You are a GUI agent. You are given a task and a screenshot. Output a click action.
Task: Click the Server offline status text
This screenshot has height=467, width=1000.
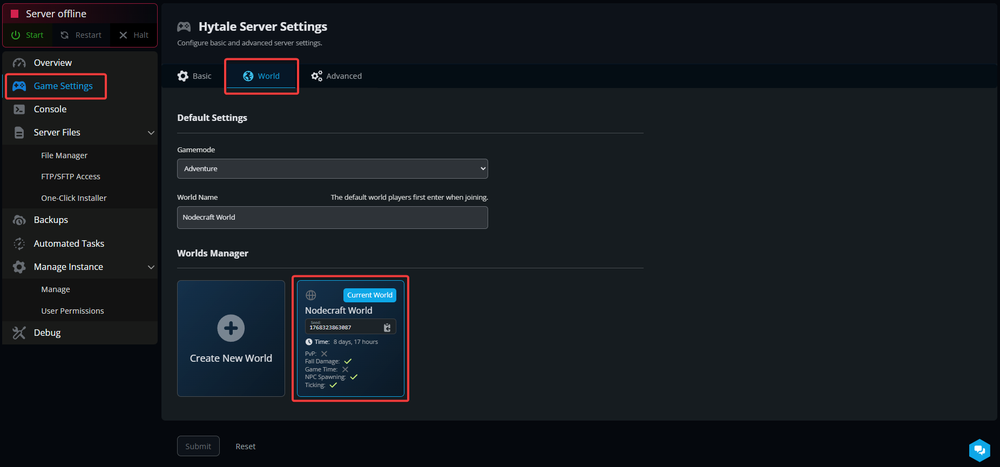tap(56, 14)
